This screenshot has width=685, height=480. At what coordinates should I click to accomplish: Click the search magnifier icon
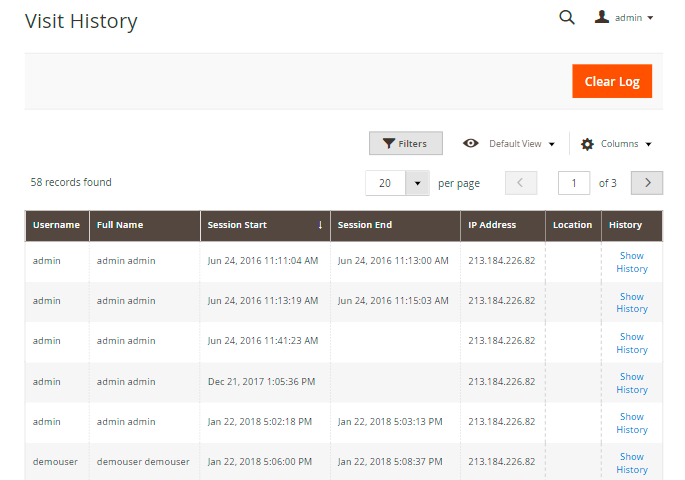click(567, 17)
